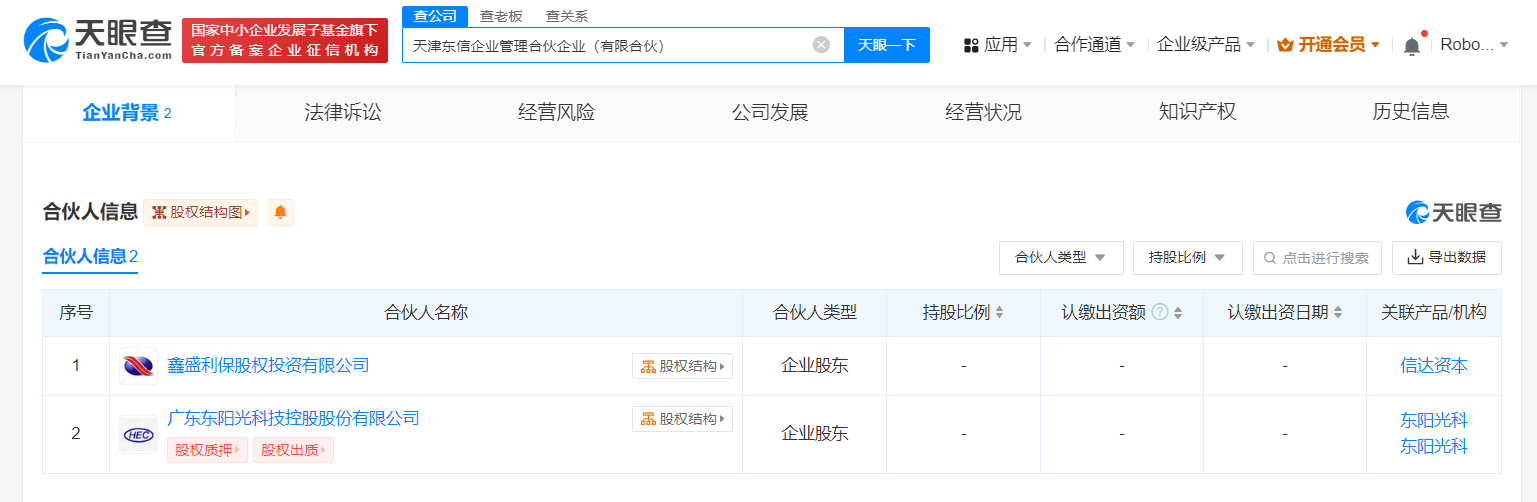Sort by 认缴出资额 column
This screenshot has height=502, width=1537.
1178,313
